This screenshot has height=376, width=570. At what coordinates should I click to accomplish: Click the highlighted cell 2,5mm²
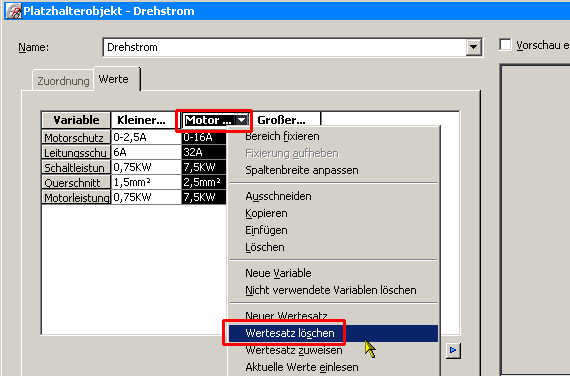[204, 182]
